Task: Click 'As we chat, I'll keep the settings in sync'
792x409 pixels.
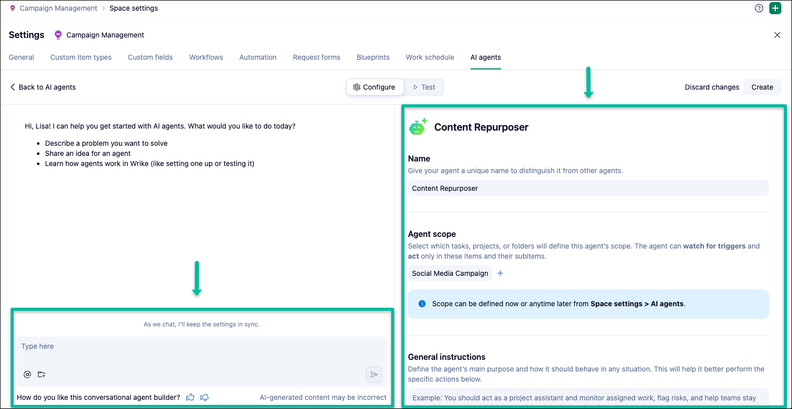Action: click(201, 324)
